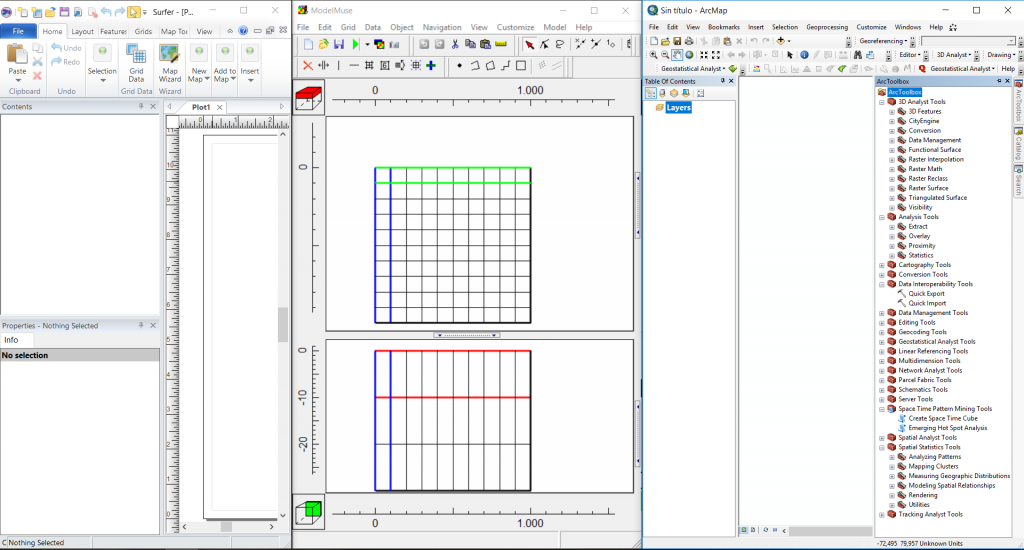The image size is (1024, 550).
Task: Click ModelMuse open file icon
Action: point(323,44)
